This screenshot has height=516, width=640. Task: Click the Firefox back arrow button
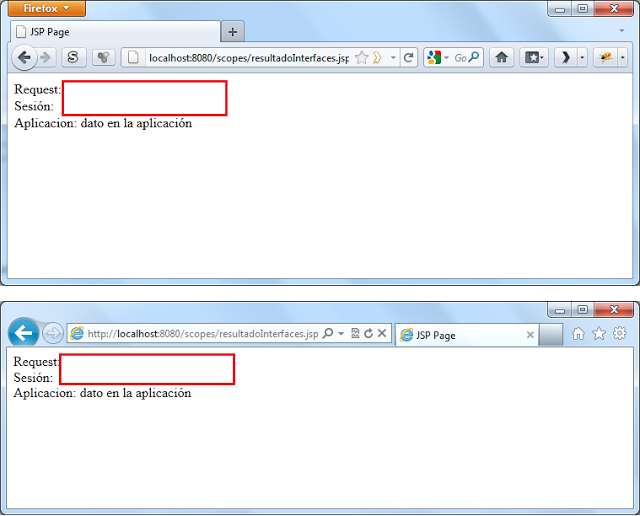pos(24,58)
